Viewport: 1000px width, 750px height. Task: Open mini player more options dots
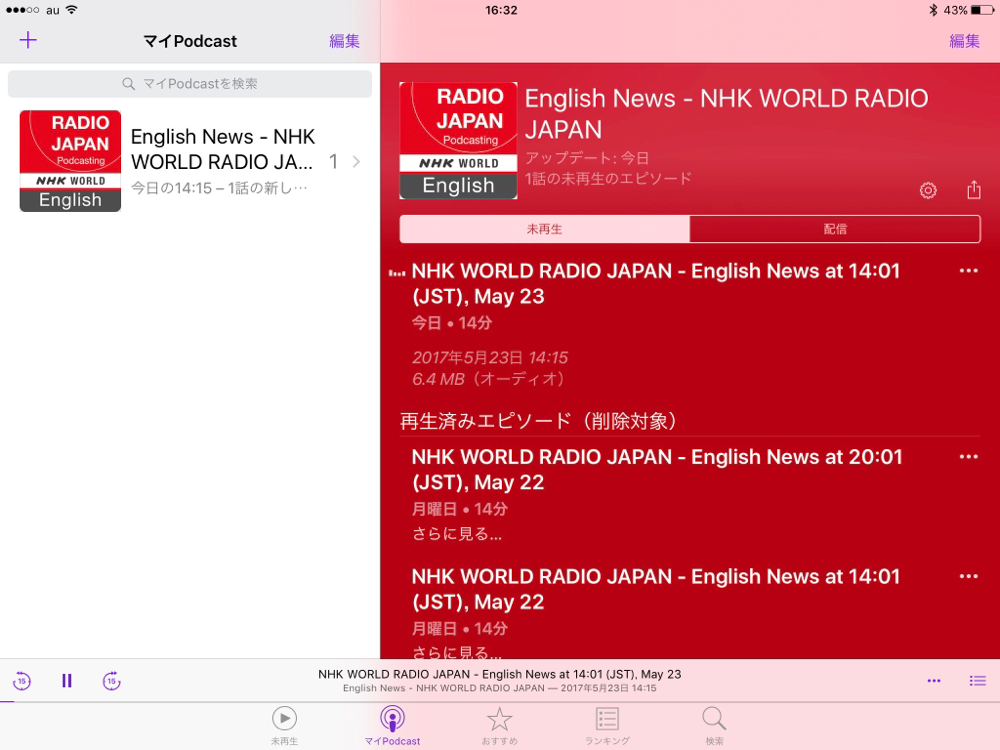point(934,681)
